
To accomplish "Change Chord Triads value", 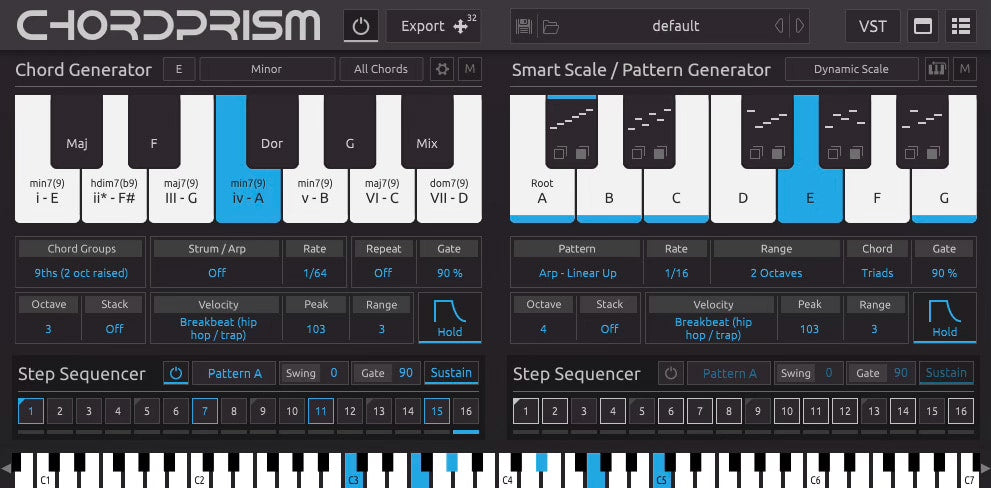I will click(877, 273).
